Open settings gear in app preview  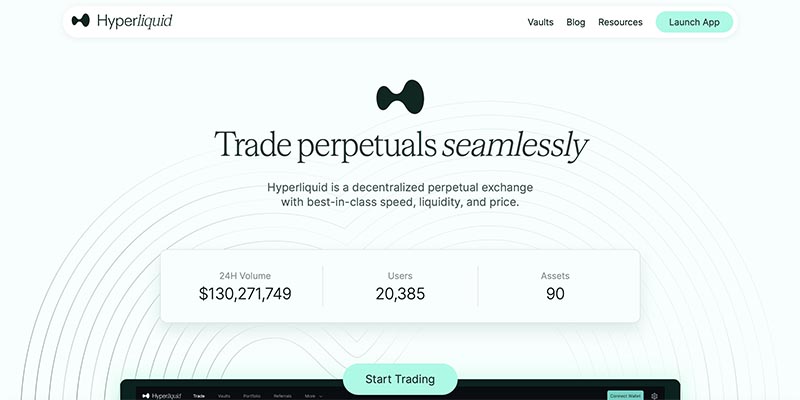click(655, 396)
